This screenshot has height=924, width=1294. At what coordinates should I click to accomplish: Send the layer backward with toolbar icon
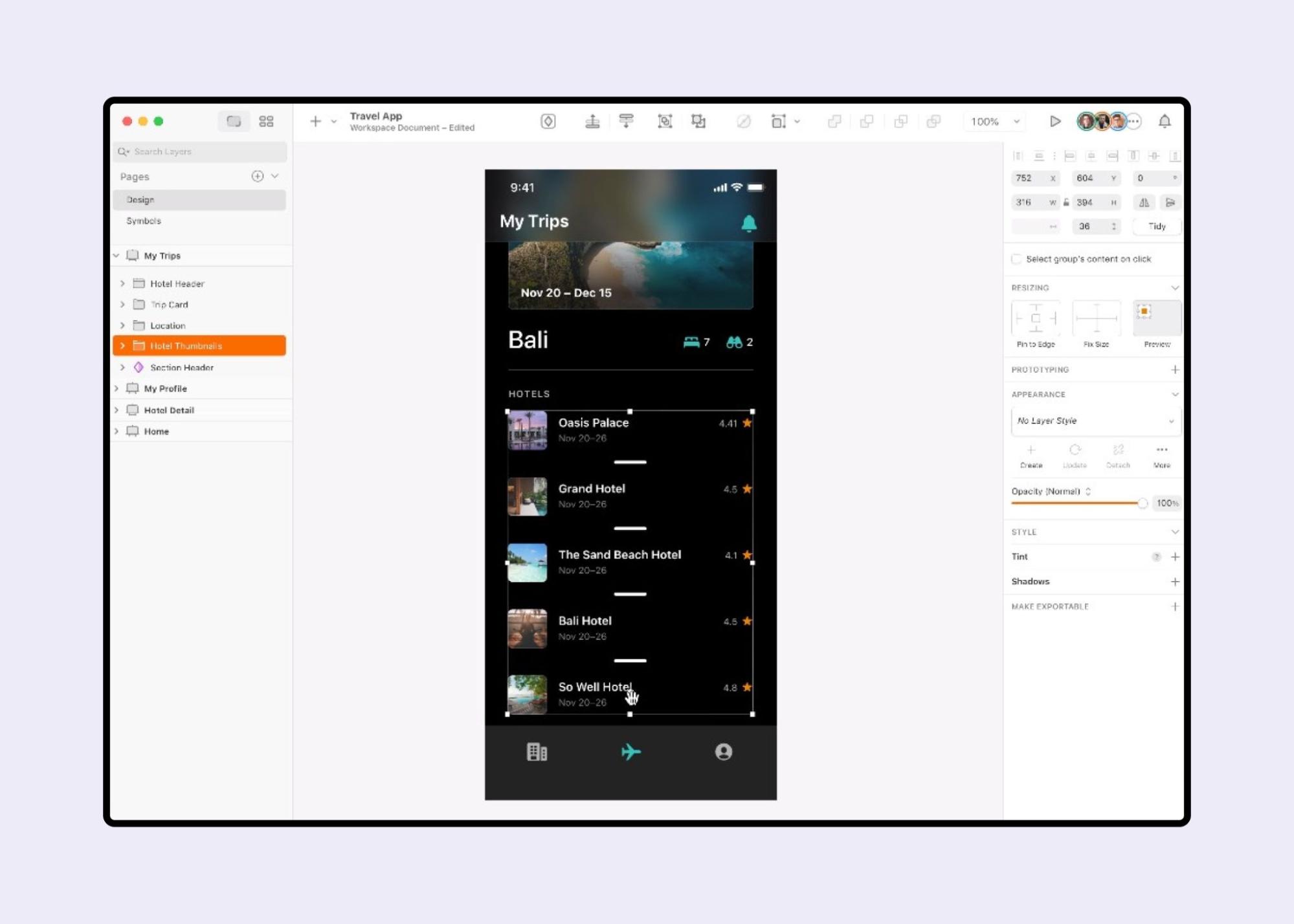click(x=626, y=122)
